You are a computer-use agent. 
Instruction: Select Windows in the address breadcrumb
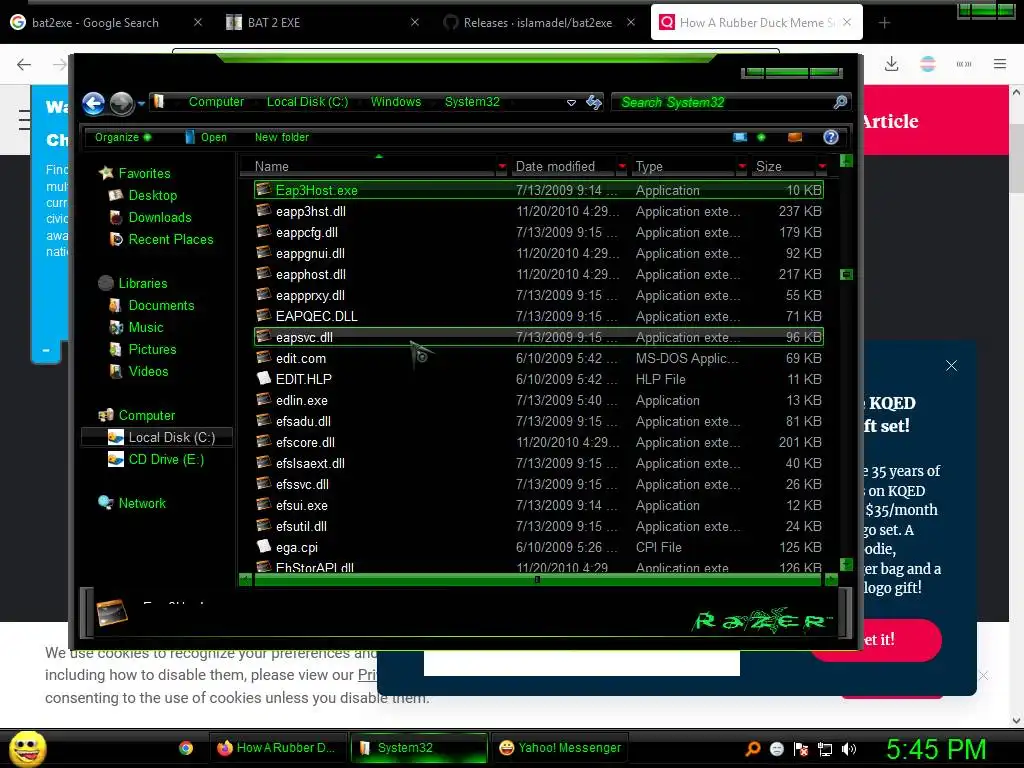(396, 102)
